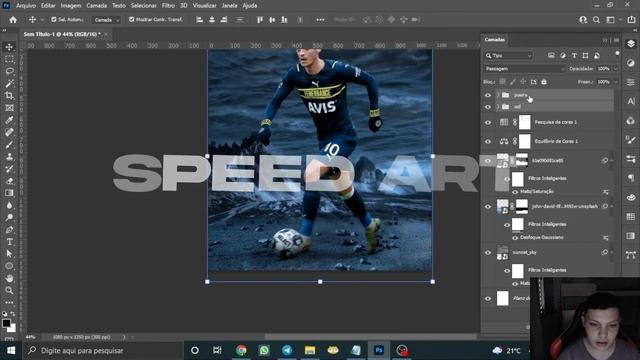The image size is (640, 360).
Task: Filter layers by pixel layers
Action: point(551,56)
